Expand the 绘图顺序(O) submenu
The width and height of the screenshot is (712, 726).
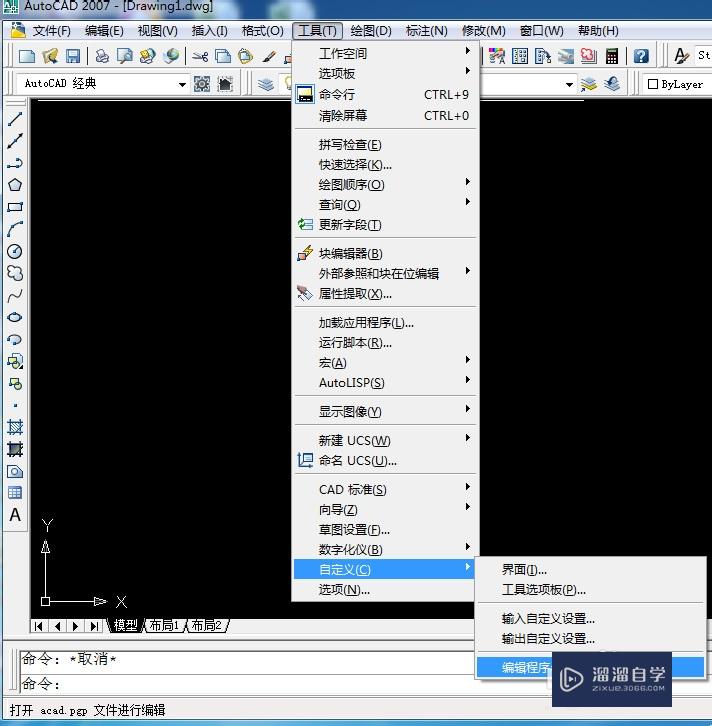[x=385, y=184]
